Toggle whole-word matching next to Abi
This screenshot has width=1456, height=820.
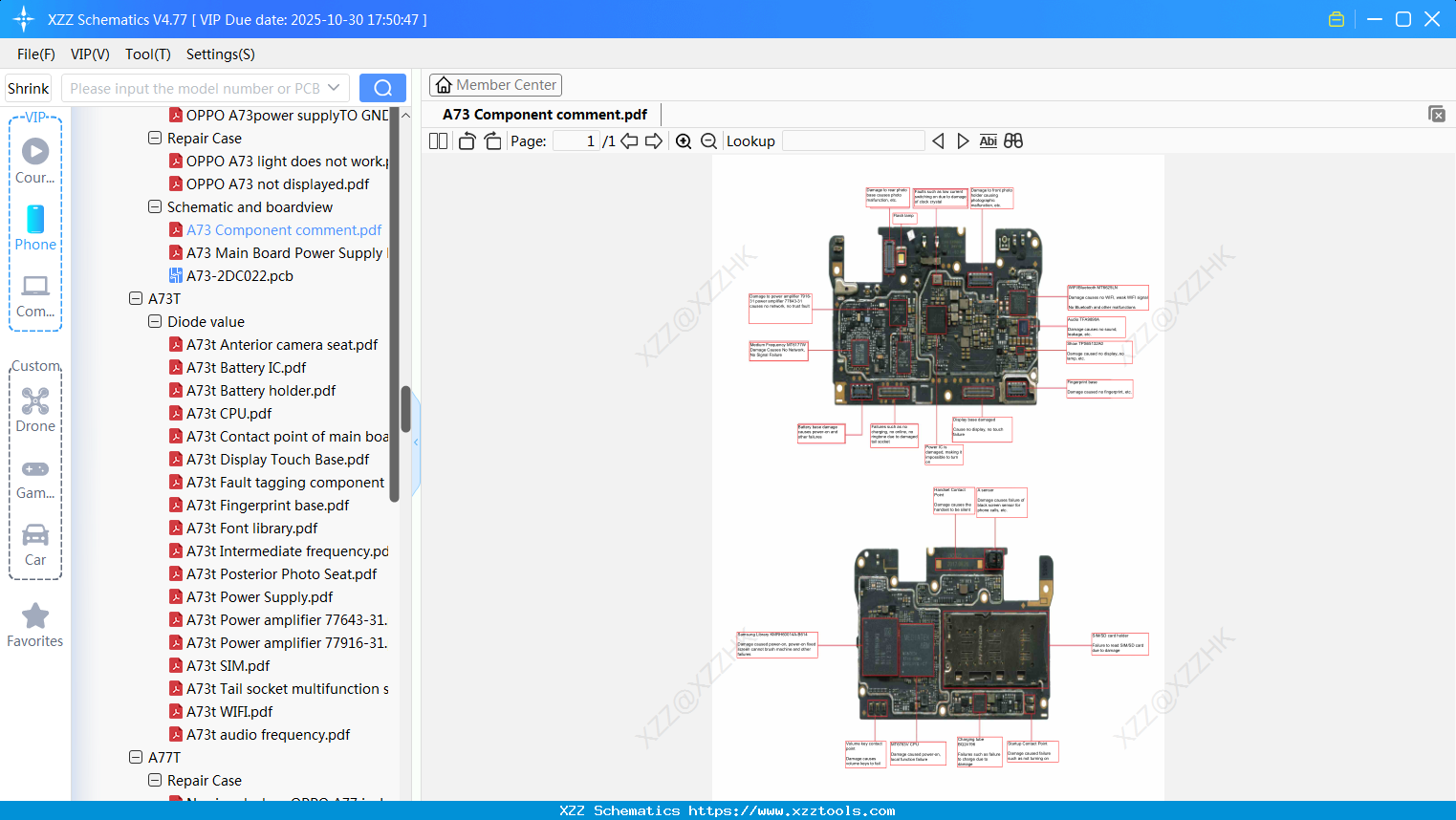(x=1012, y=140)
